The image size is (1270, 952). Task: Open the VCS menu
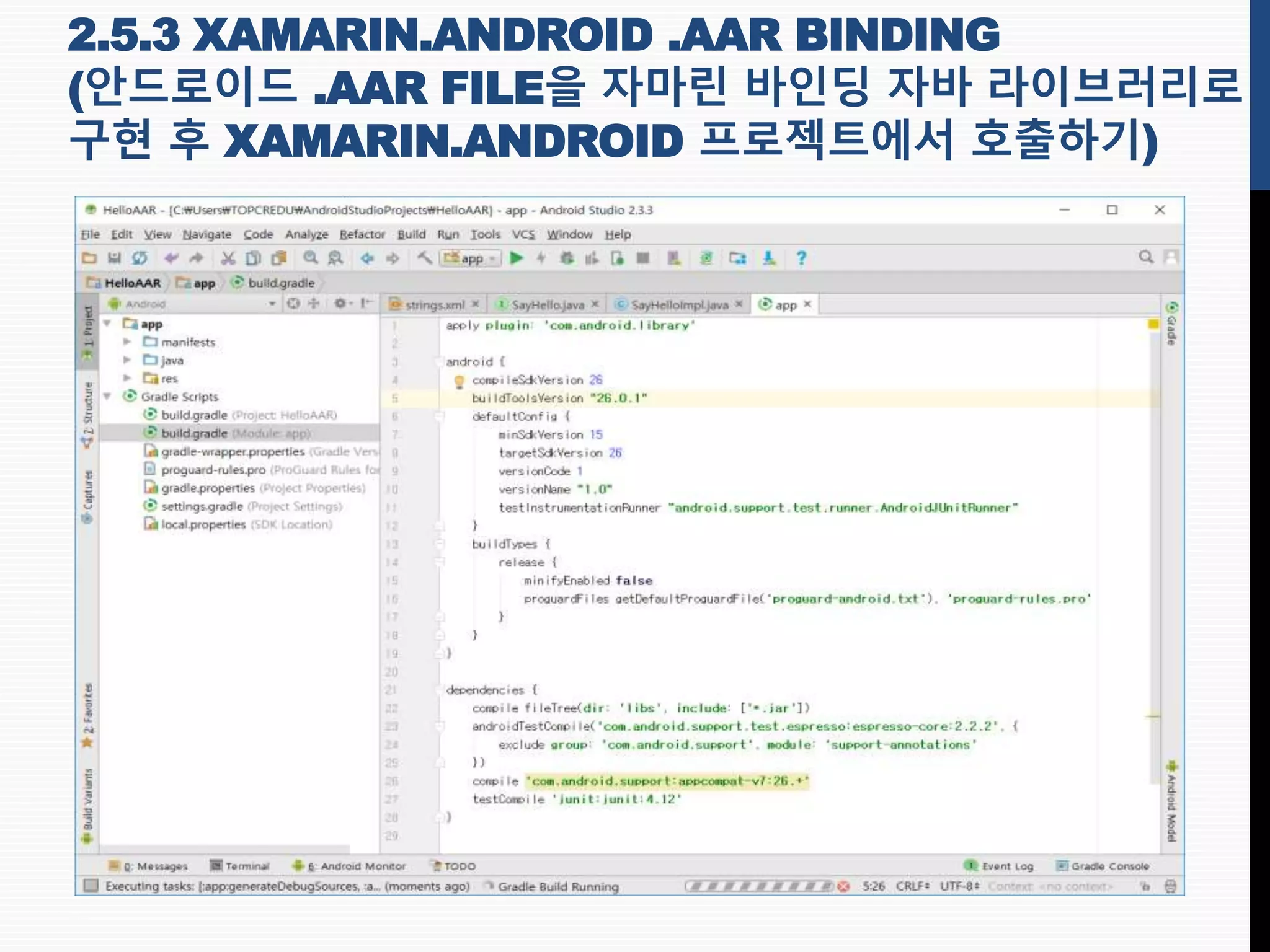(x=523, y=234)
